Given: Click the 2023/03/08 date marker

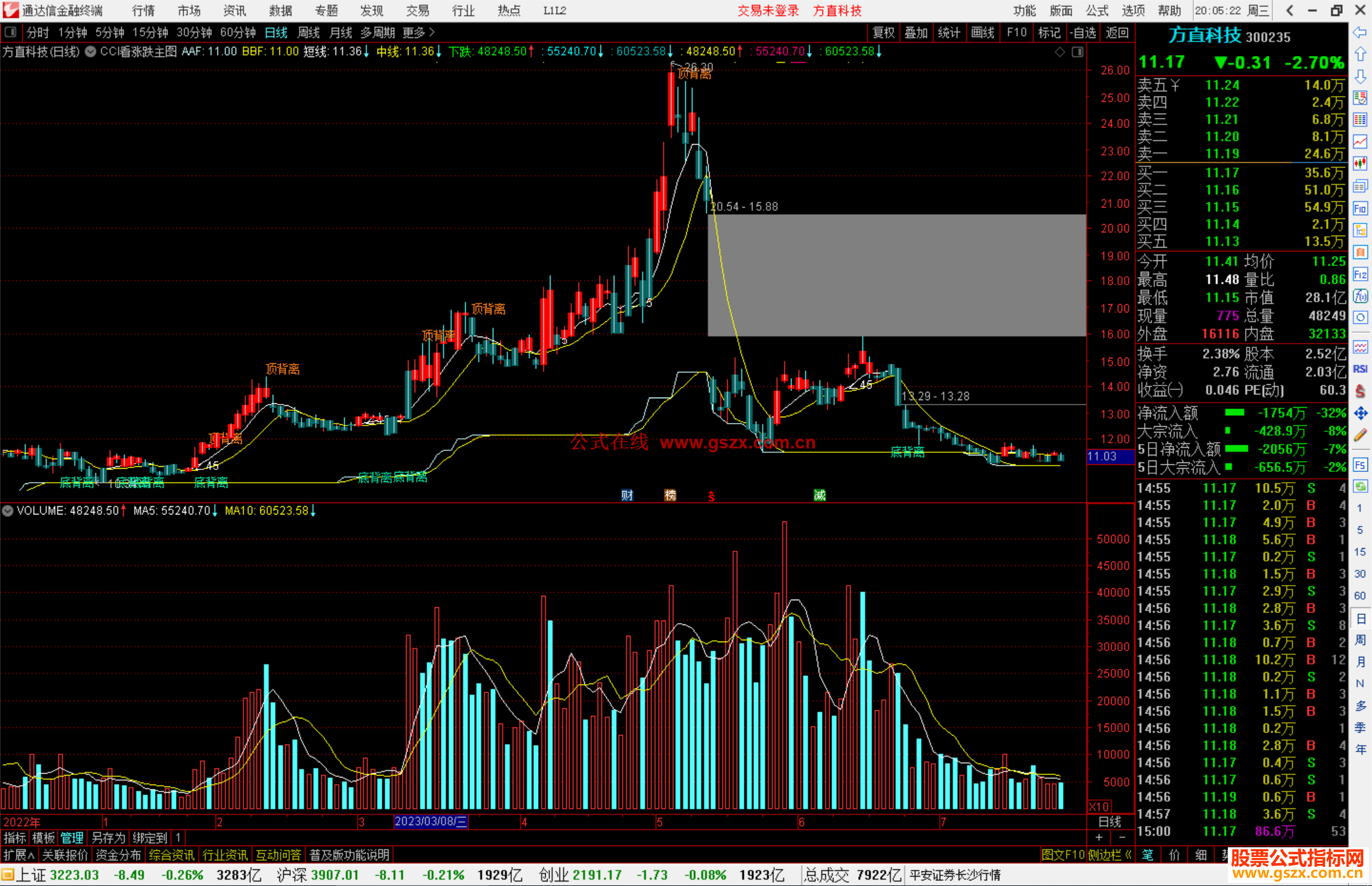Looking at the screenshot, I should click(x=431, y=821).
